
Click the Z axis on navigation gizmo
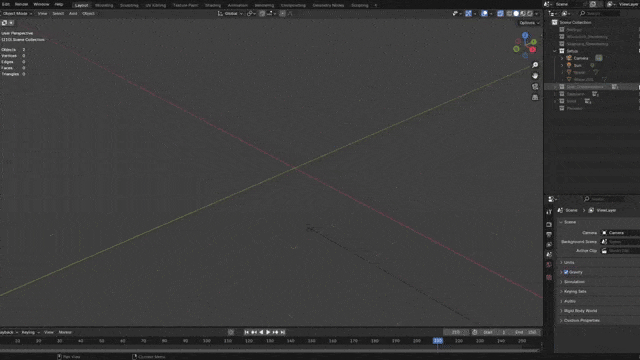pos(525,36)
